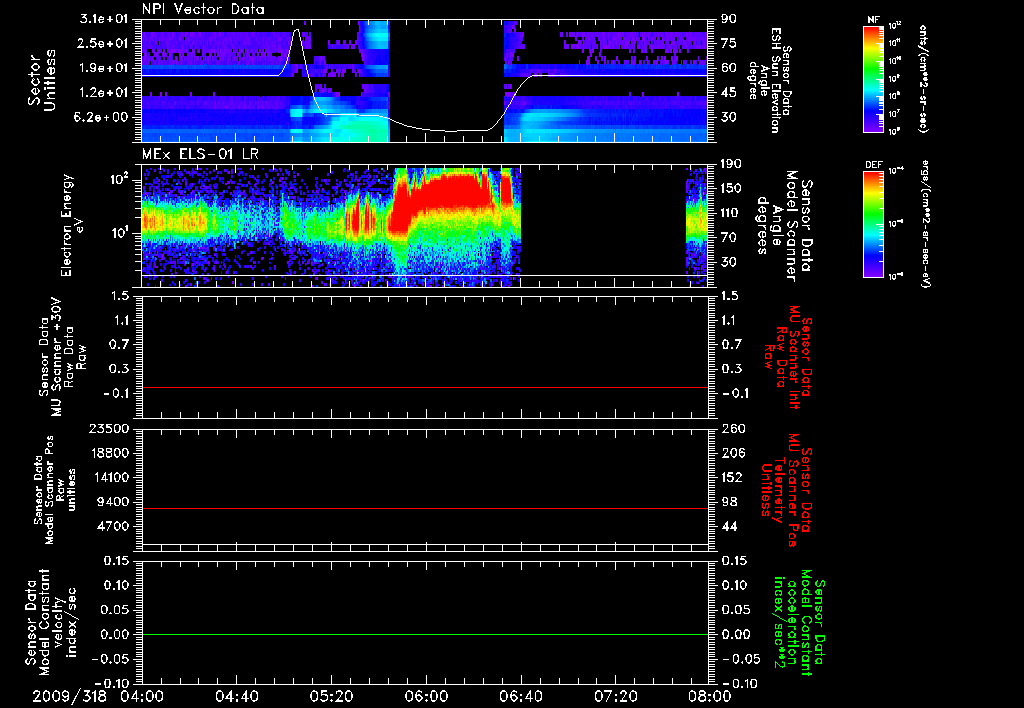Click the '08:00' time tick label
The image size is (1024, 708).
tap(710, 696)
